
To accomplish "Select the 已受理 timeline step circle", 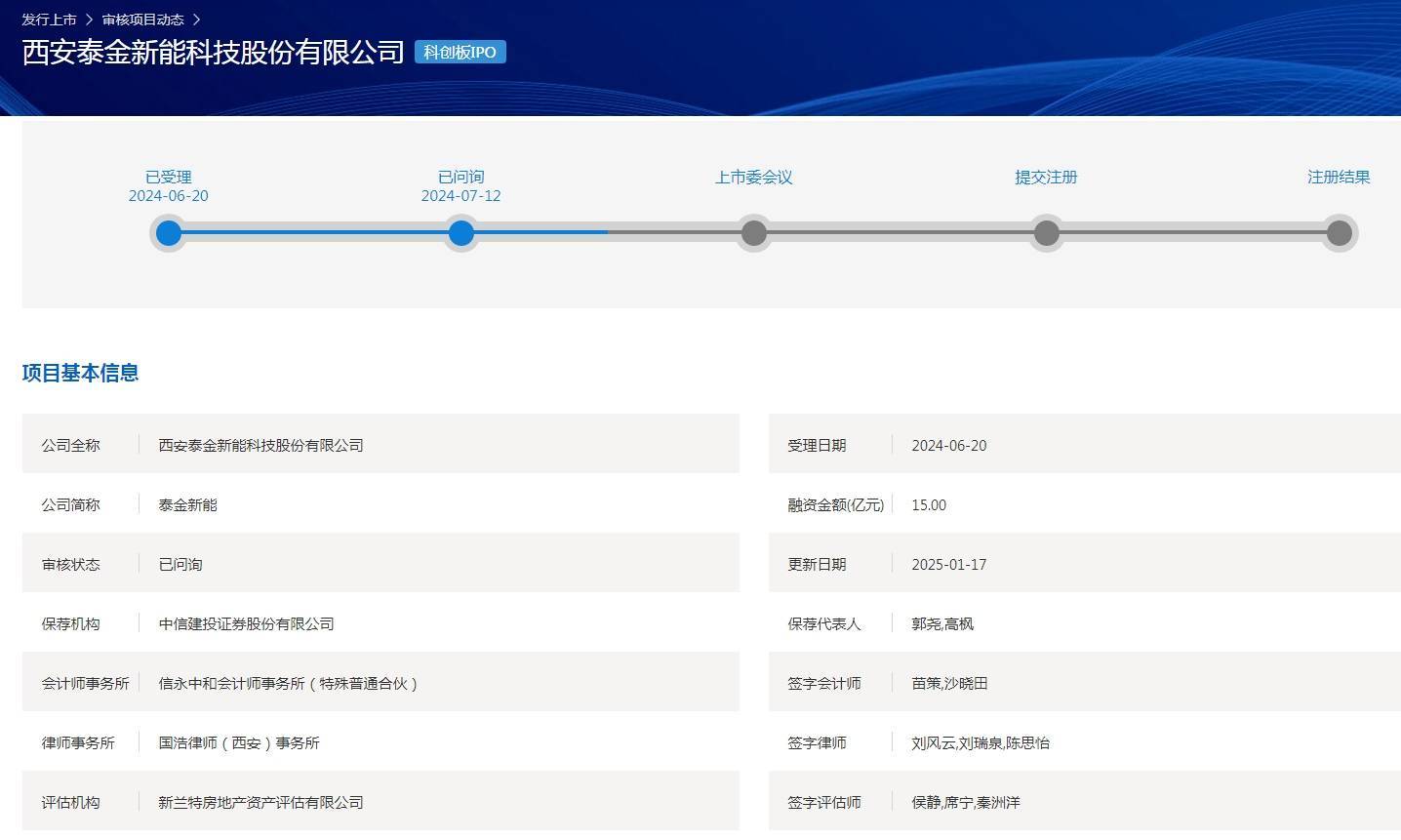I will click(x=169, y=233).
